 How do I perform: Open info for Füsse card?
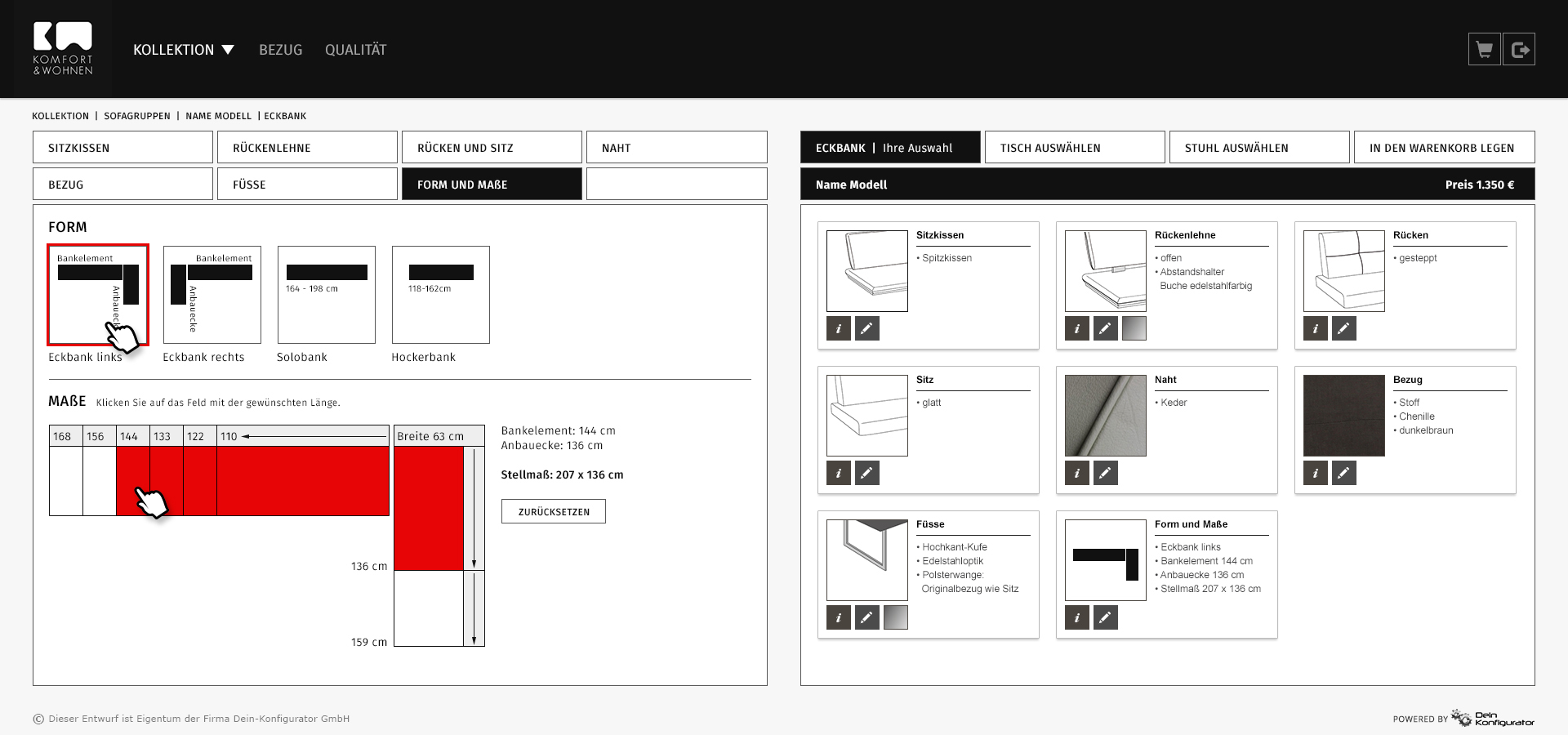coord(839,617)
